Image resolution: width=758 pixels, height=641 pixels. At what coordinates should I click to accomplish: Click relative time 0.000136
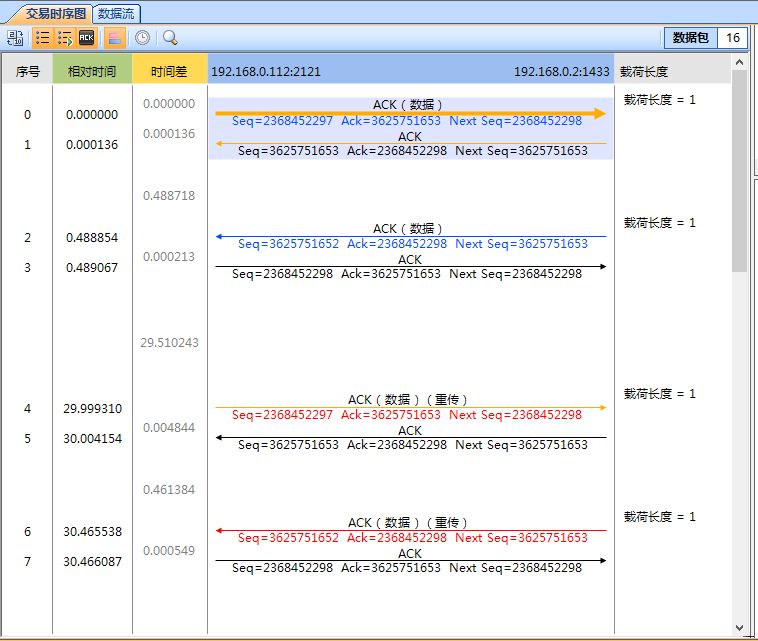pos(92,145)
